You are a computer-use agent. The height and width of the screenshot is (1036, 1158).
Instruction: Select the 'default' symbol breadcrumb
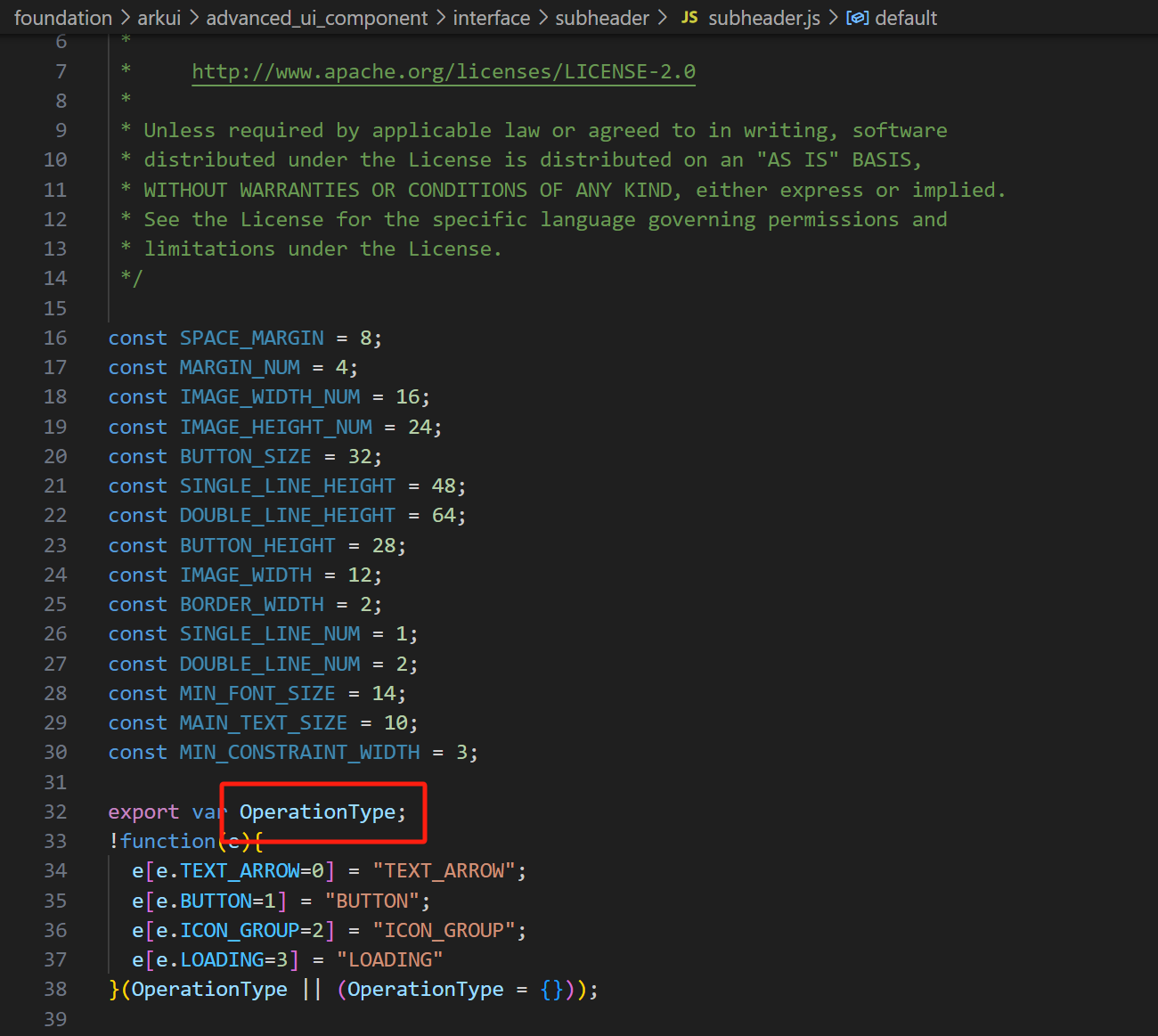(x=906, y=18)
